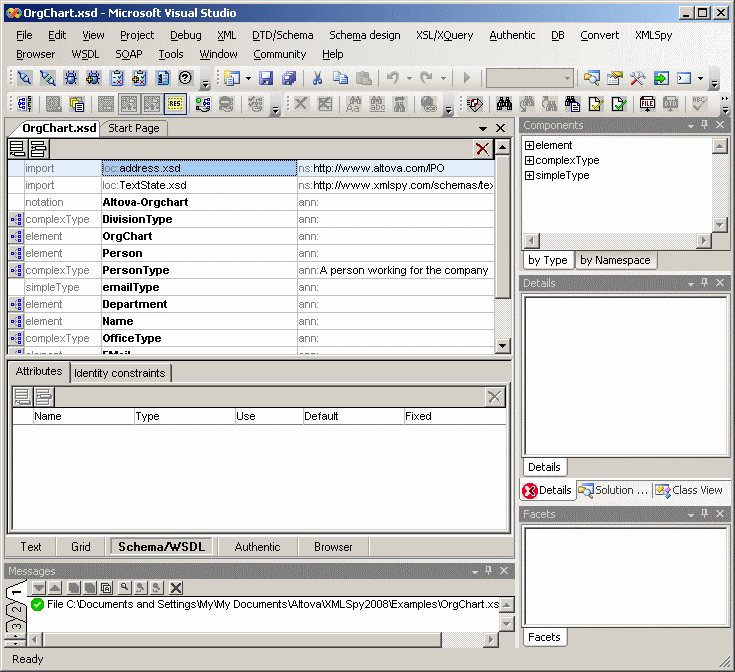Image resolution: width=735 pixels, height=672 pixels.
Task: Click the DivisionType complexType diagram icon
Action: [x=16, y=219]
